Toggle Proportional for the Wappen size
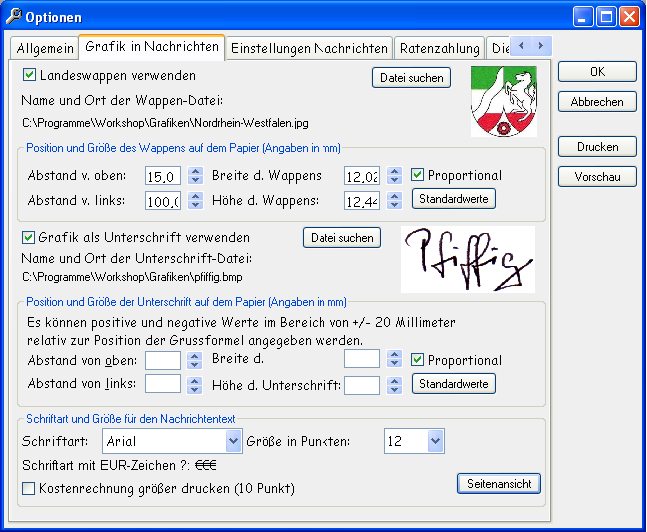 click(418, 175)
